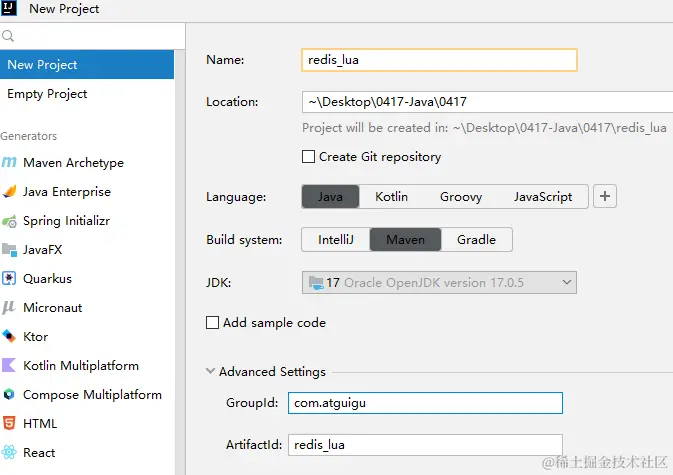Click the Maven Archetype generator icon
673x475 pixels.
(9, 163)
